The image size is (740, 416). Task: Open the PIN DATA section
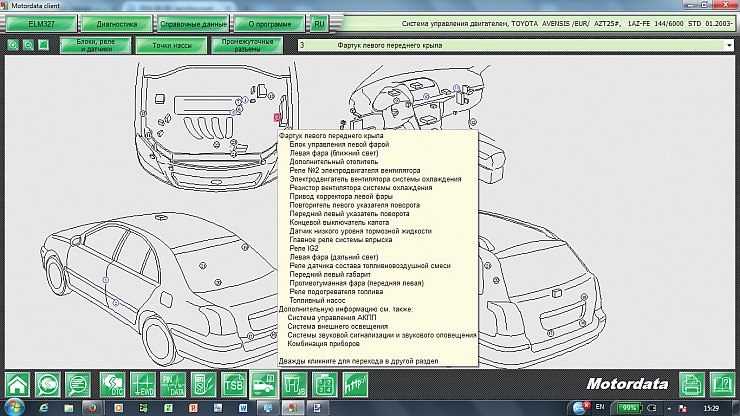(173, 385)
